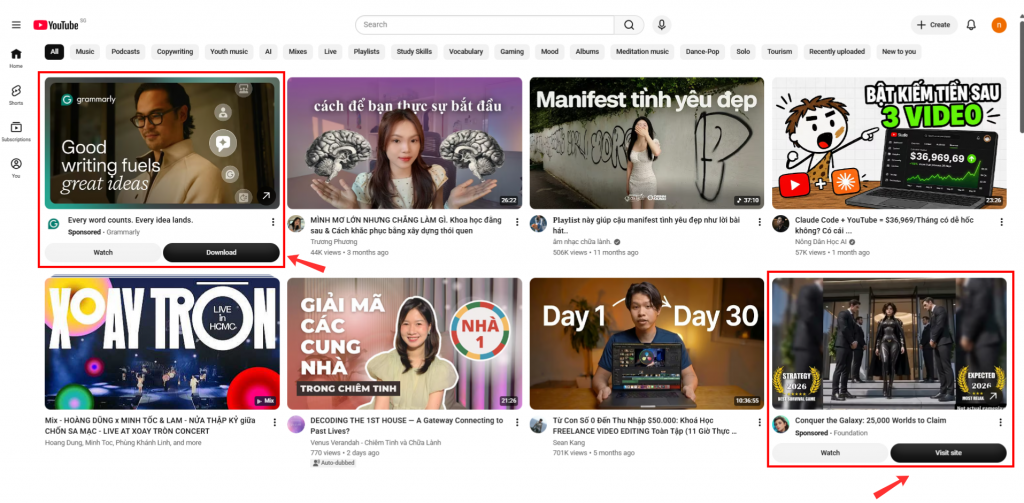Select the New to you filter chip
This screenshot has height=503, width=1024.
(899, 52)
